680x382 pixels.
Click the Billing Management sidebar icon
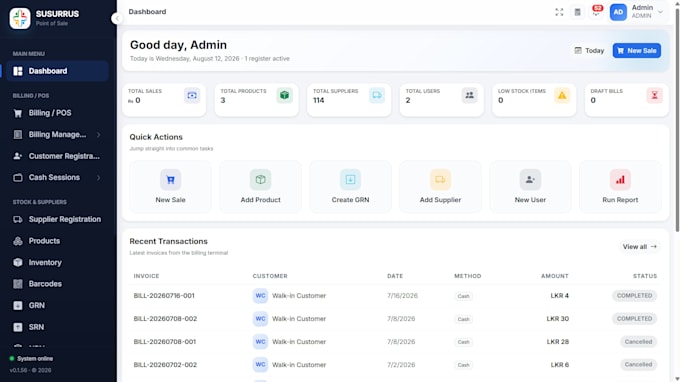click(x=18, y=135)
